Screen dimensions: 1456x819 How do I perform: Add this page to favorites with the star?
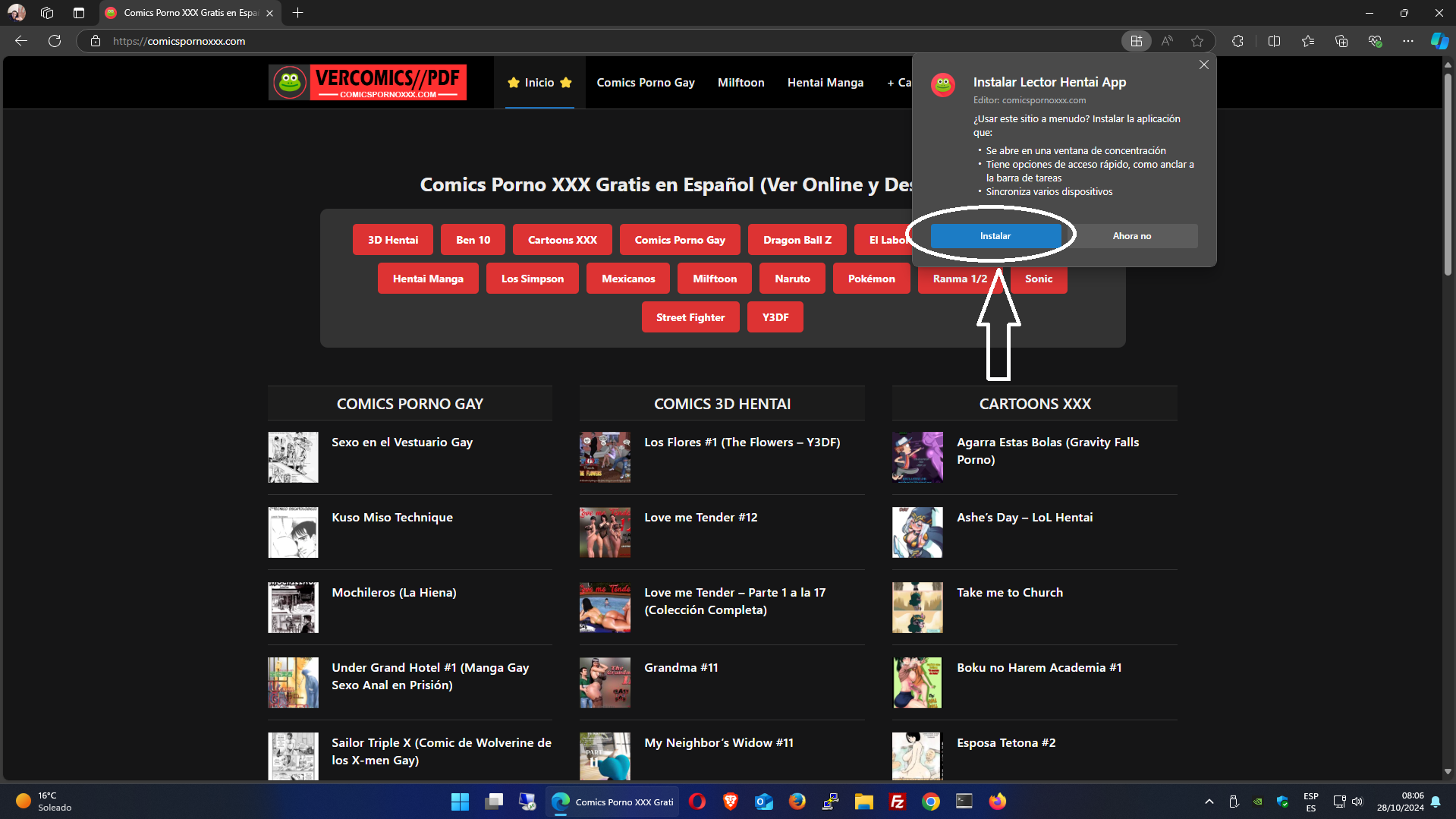pos(1197,41)
